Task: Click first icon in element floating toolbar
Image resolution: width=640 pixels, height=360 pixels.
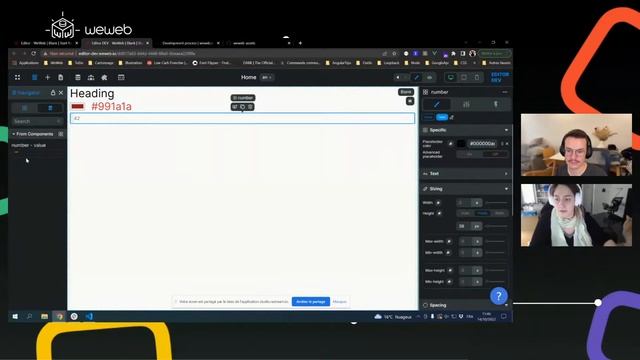Action: 235,107
